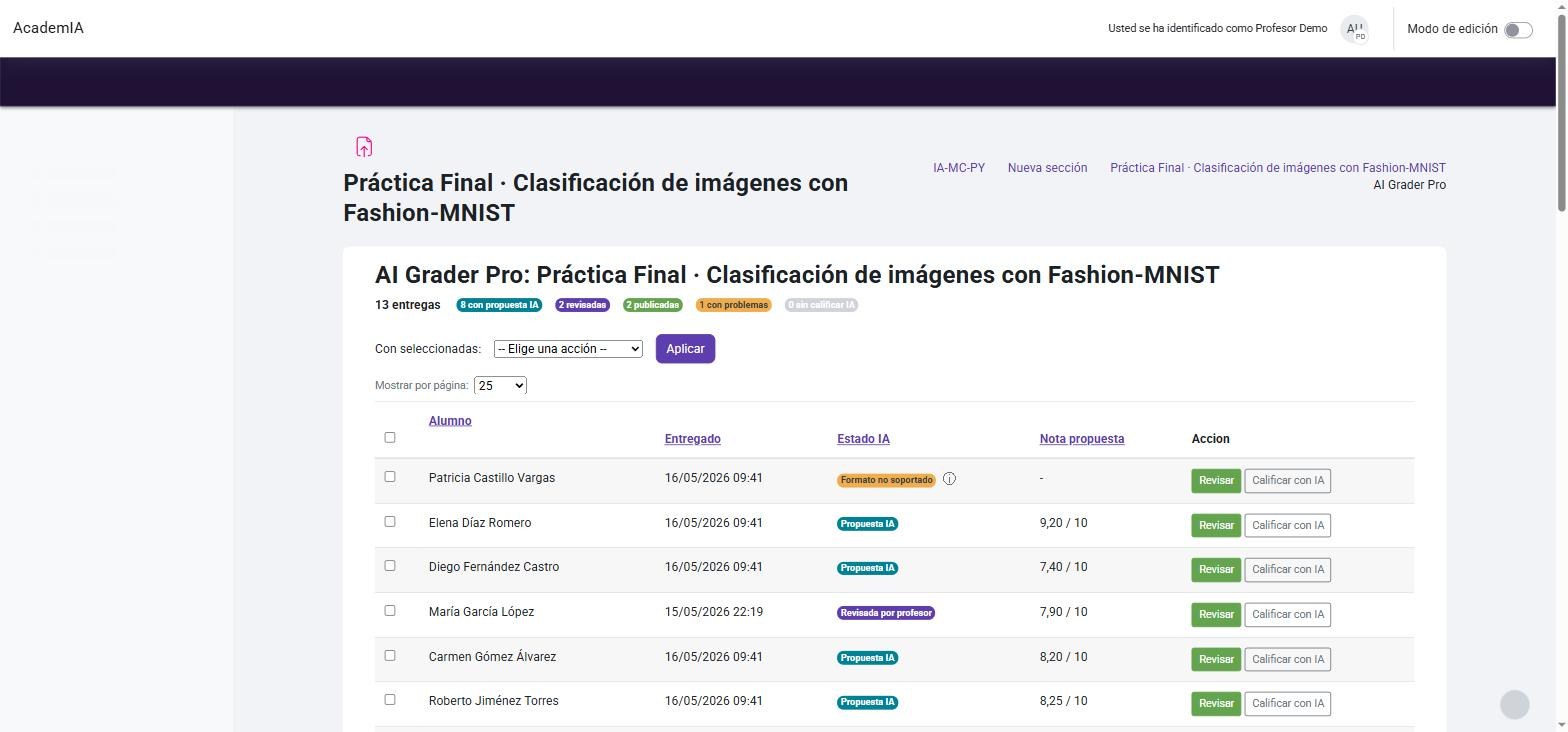Click the '13 entregas' count text

[407, 305]
